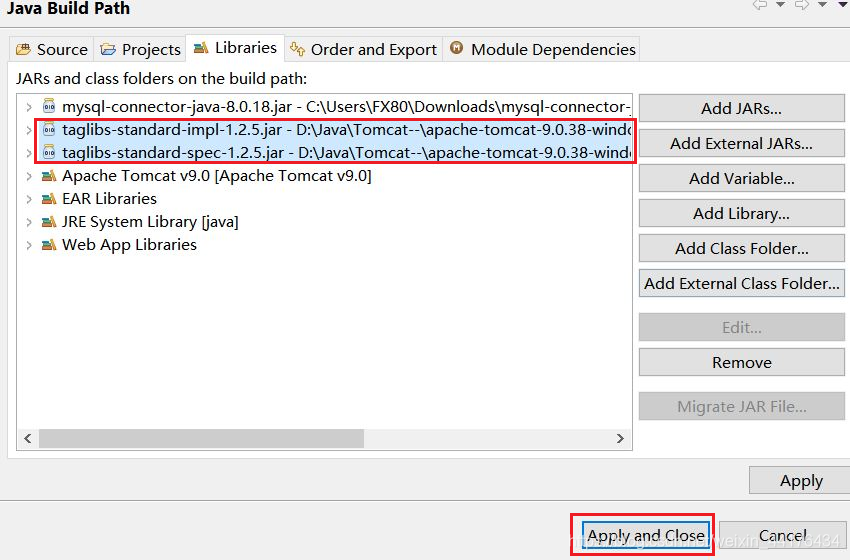The height and width of the screenshot is (560, 850).
Task: Expand the taglibs-standard-spec-1.2.5.jar entry
Action: [x=29, y=153]
